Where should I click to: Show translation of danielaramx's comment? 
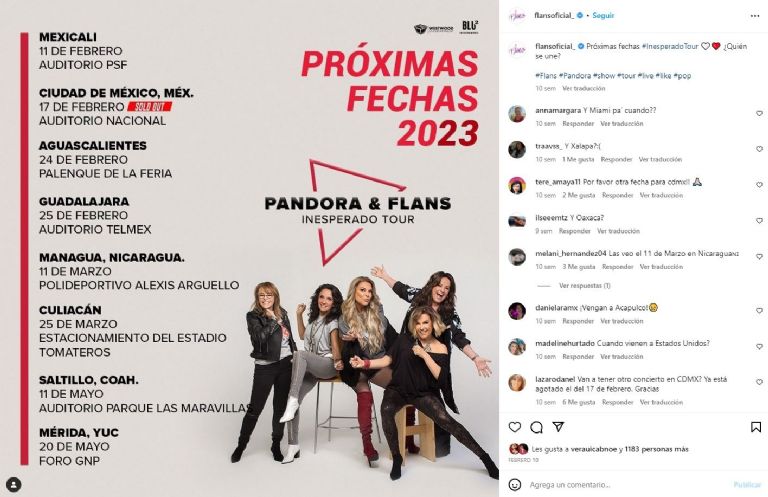tap(622, 321)
